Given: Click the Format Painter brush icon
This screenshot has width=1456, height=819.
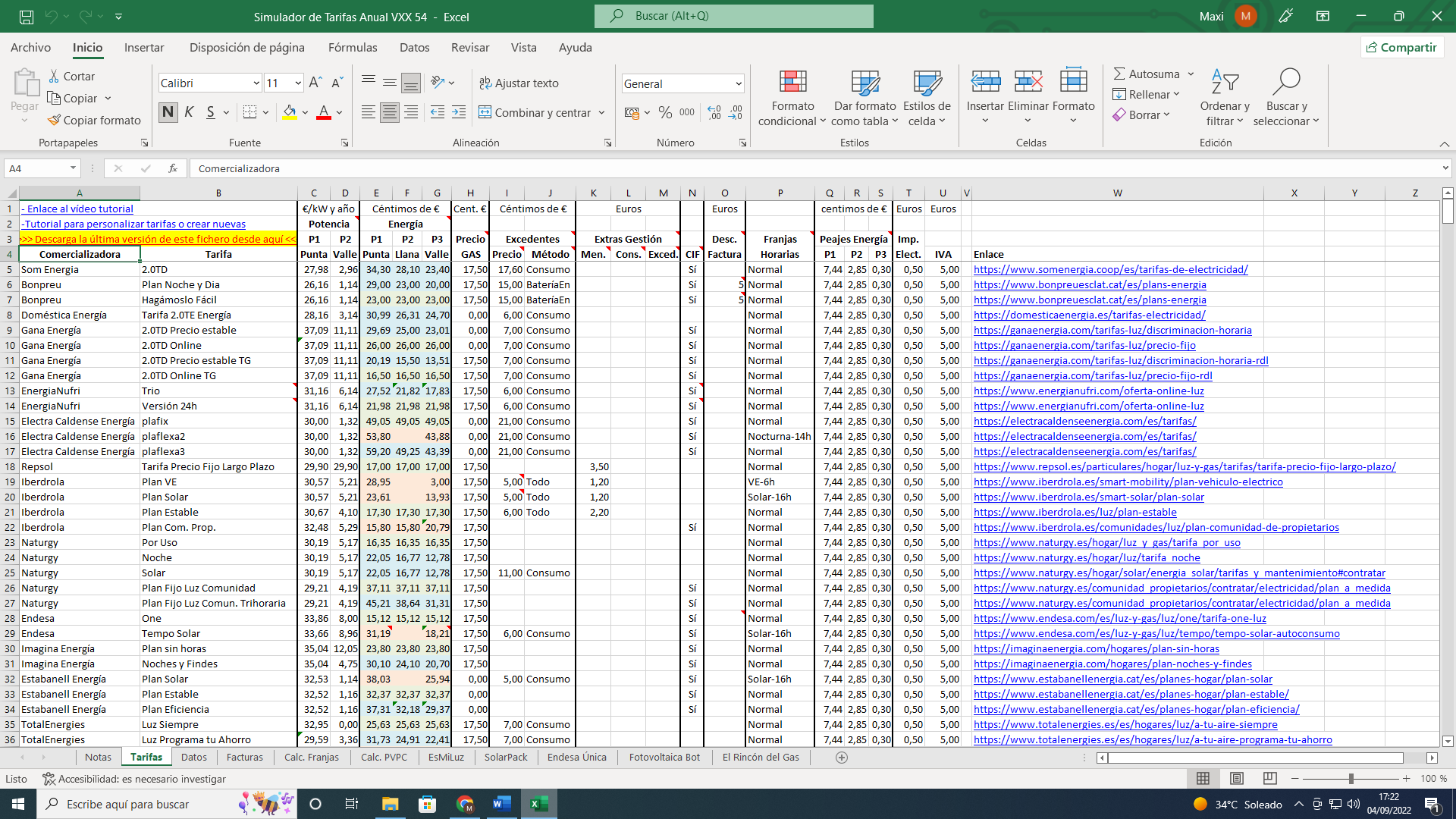Looking at the screenshot, I should tap(54, 120).
